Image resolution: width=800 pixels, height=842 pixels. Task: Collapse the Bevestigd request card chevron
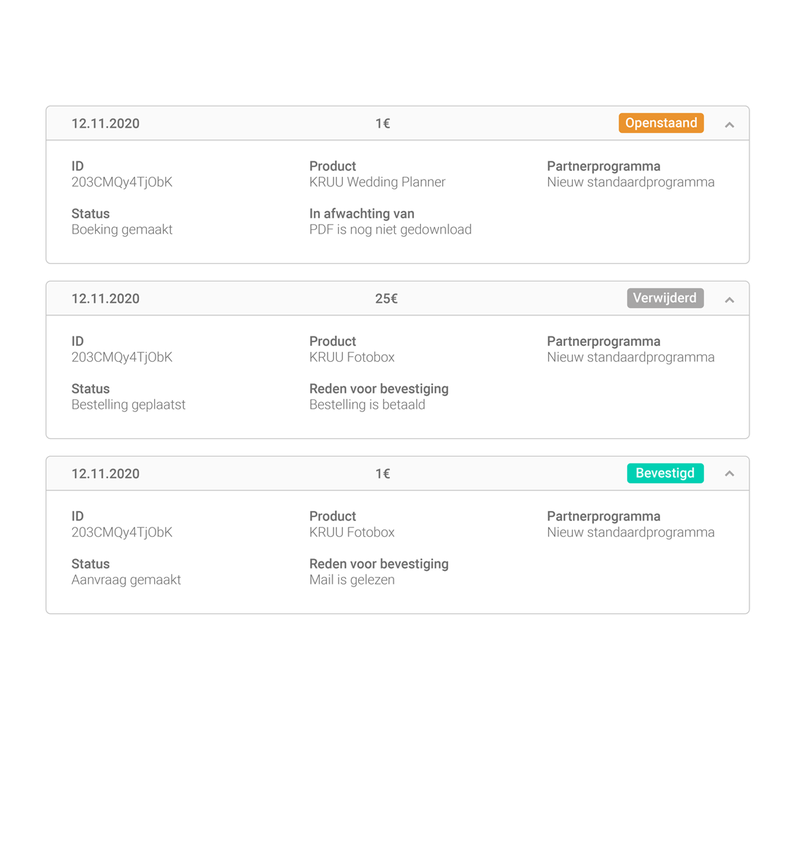(x=729, y=474)
